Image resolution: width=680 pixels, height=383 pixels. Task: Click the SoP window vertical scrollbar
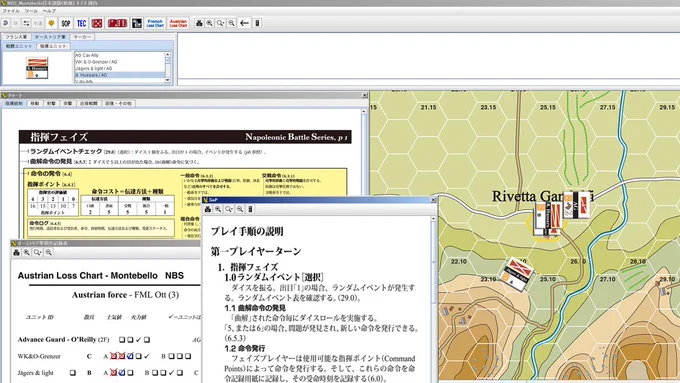click(x=433, y=299)
